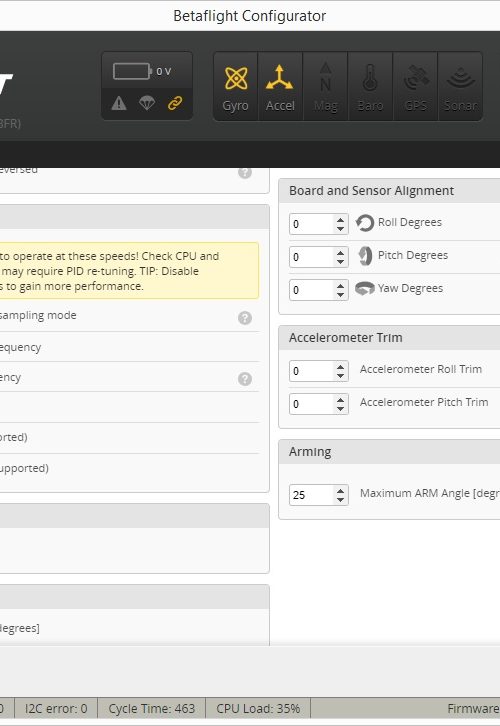Click the Gyro sensor icon
The width and height of the screenshot is (500, 726).
pos(236,87)
